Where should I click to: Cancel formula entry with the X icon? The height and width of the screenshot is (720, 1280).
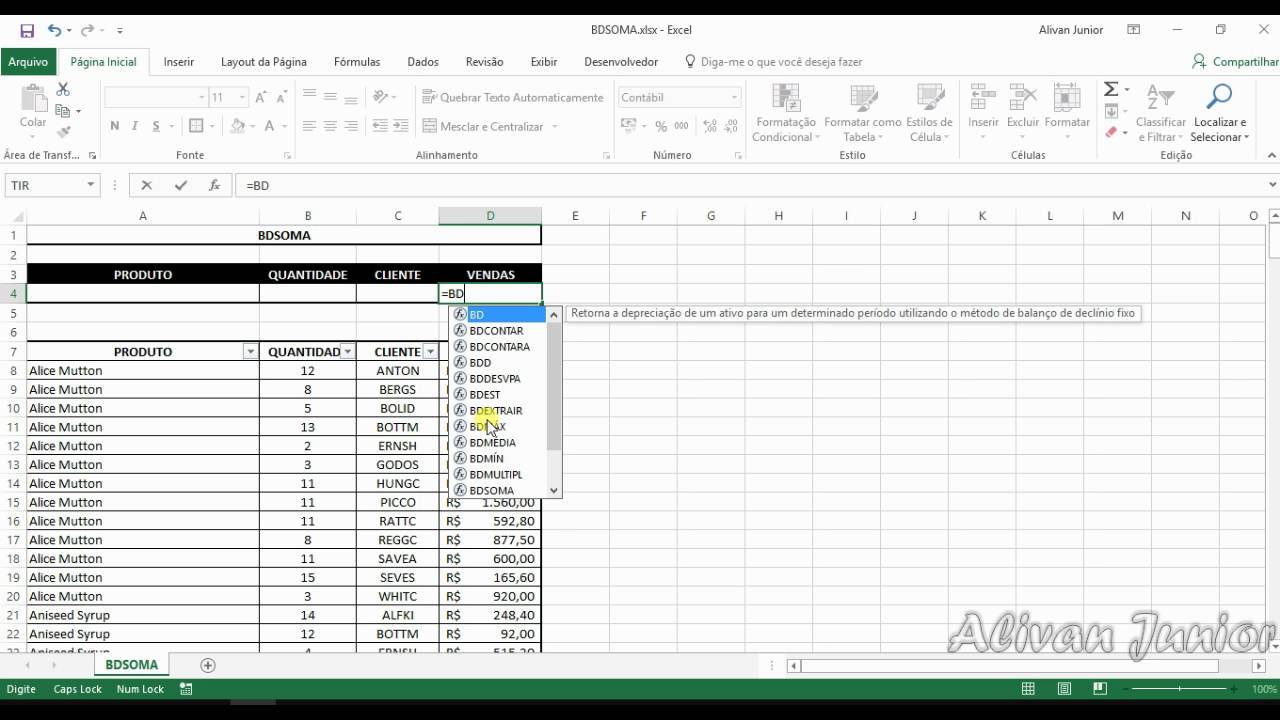pos(147,185)
